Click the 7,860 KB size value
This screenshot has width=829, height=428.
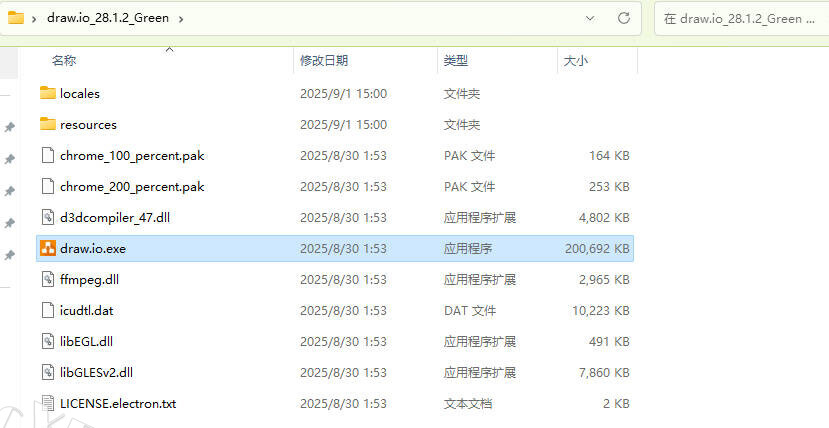click(x=604, y=373)
